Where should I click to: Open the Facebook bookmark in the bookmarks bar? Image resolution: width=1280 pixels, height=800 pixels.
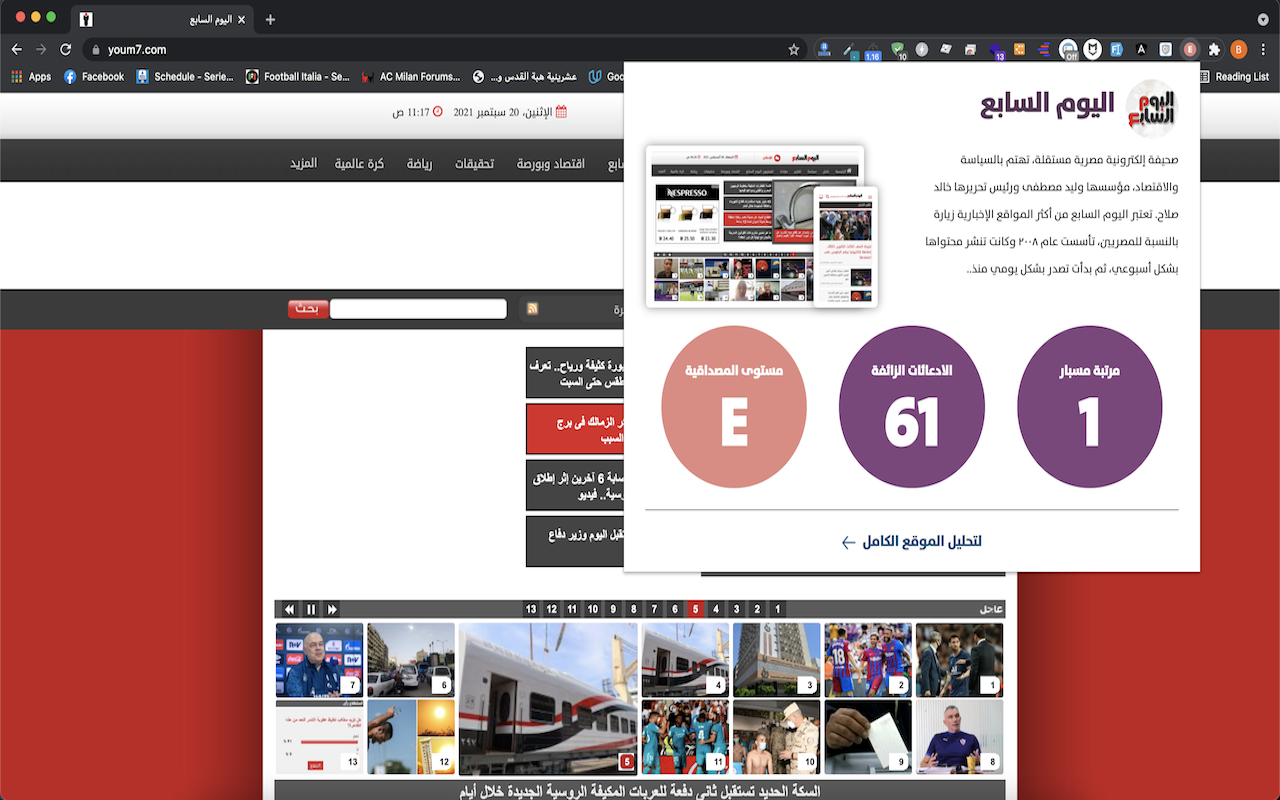94,76
